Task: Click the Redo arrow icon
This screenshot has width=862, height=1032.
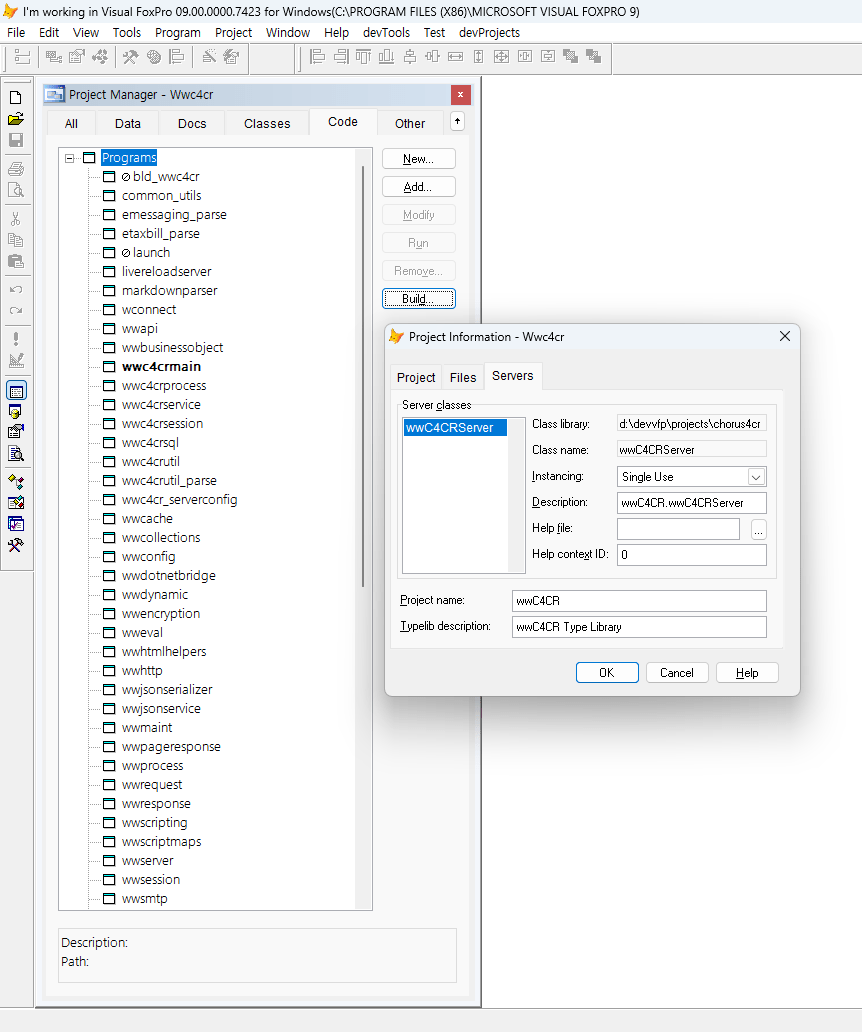Action: 16,311
